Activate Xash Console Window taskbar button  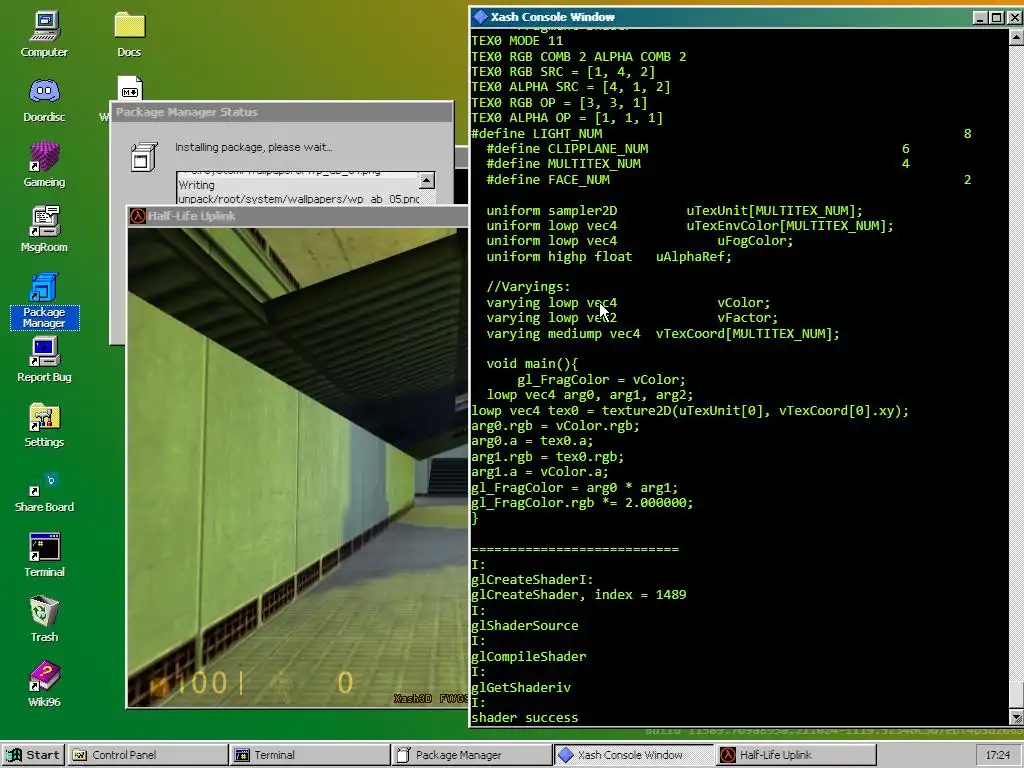pos(633,754)
